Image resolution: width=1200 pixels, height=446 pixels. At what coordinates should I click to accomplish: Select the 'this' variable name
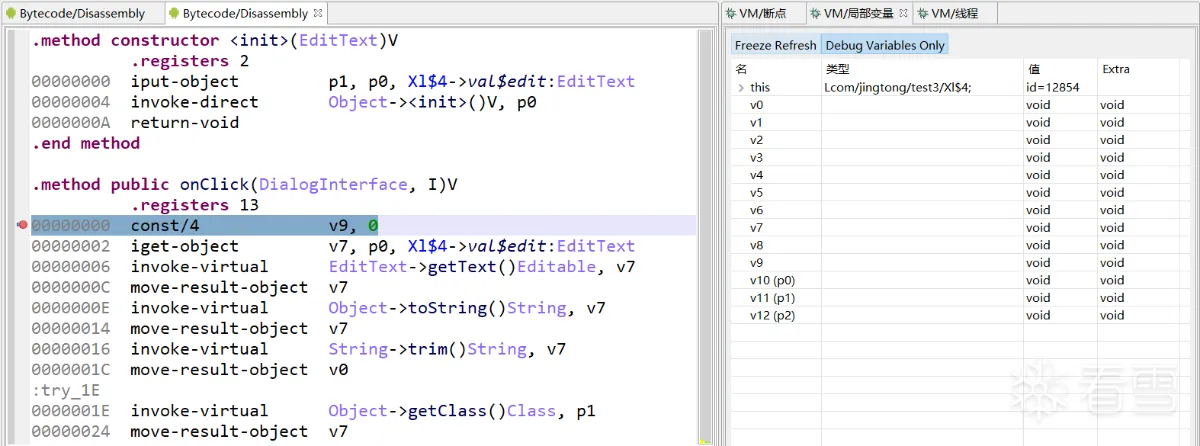coord(760,88)
